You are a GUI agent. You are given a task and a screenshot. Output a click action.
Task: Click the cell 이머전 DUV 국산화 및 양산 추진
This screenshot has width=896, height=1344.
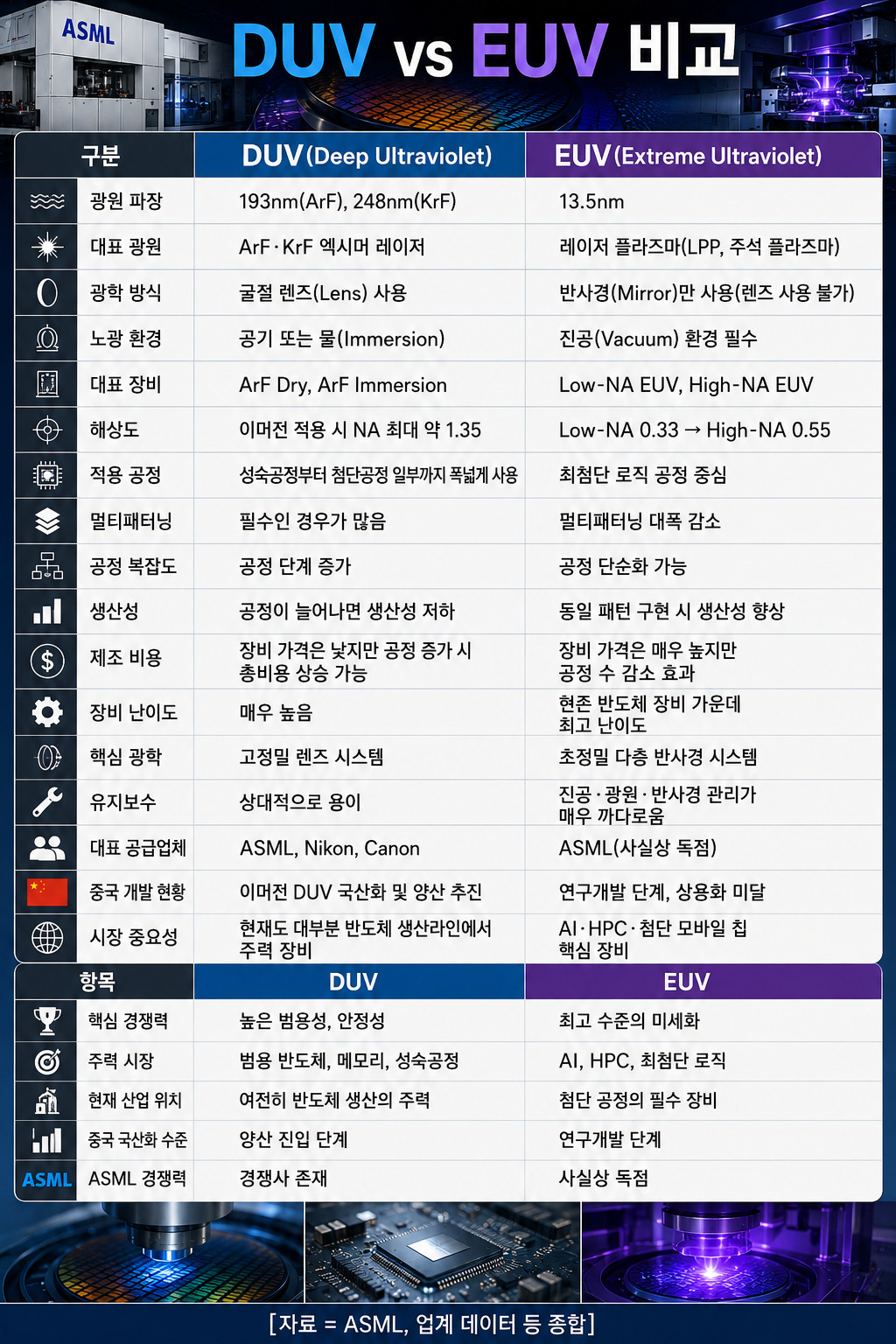coord(360,892)
